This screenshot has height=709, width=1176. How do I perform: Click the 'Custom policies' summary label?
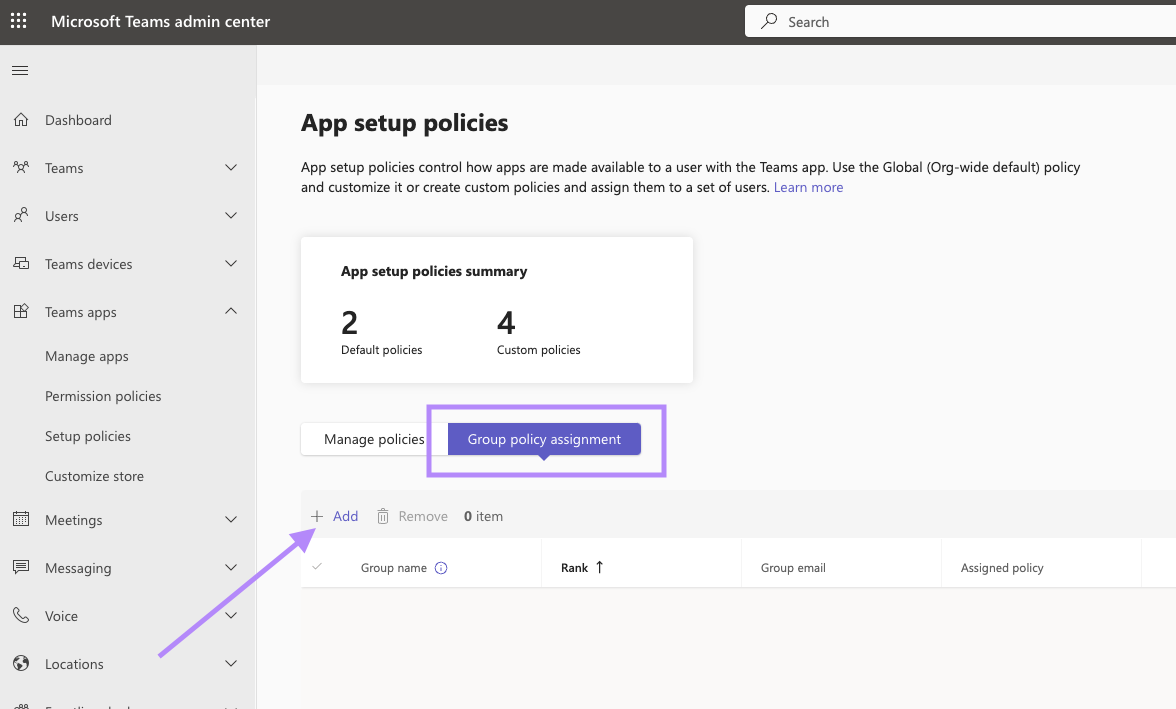coord(538,350)
